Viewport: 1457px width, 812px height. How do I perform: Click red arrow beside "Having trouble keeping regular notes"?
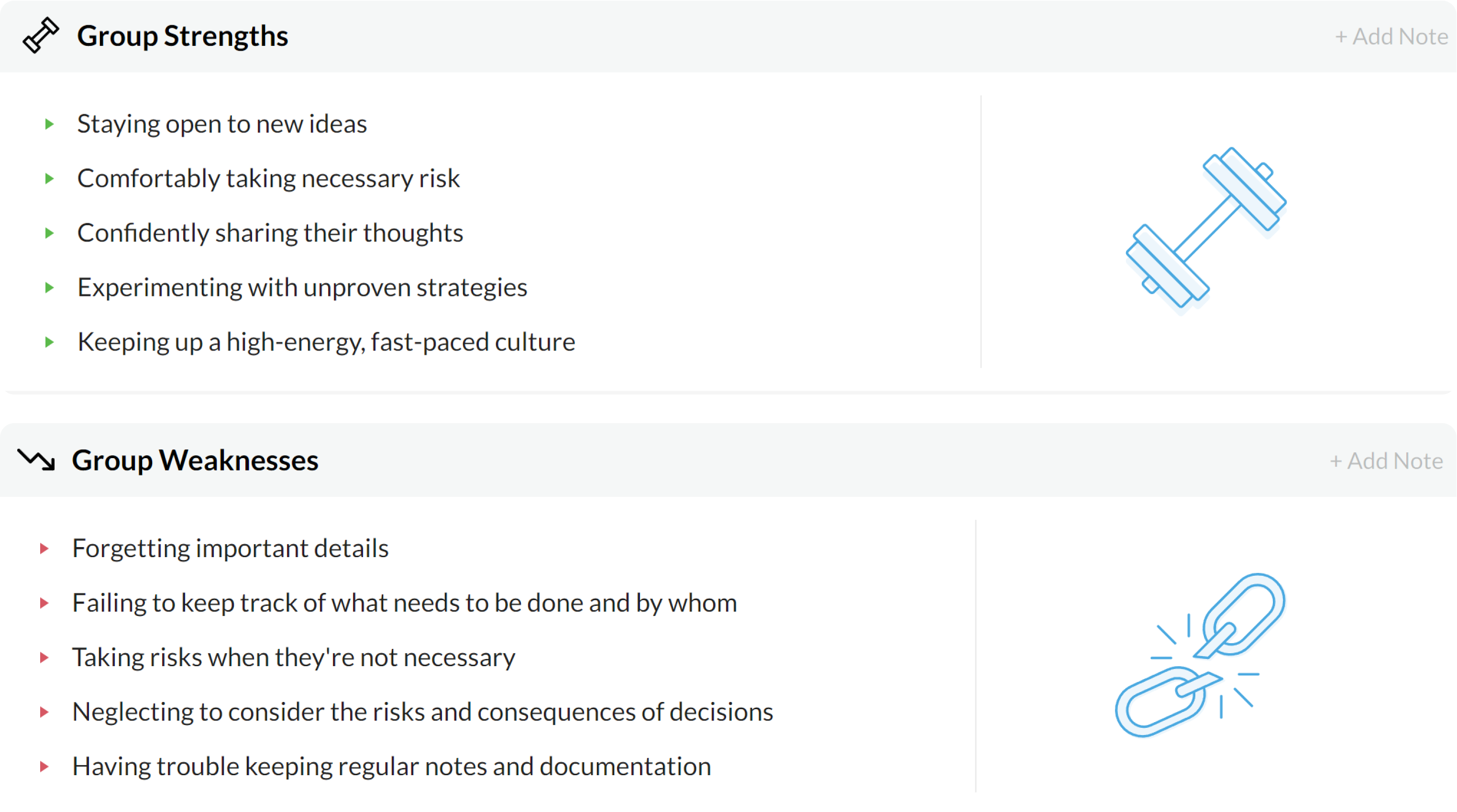44,766
